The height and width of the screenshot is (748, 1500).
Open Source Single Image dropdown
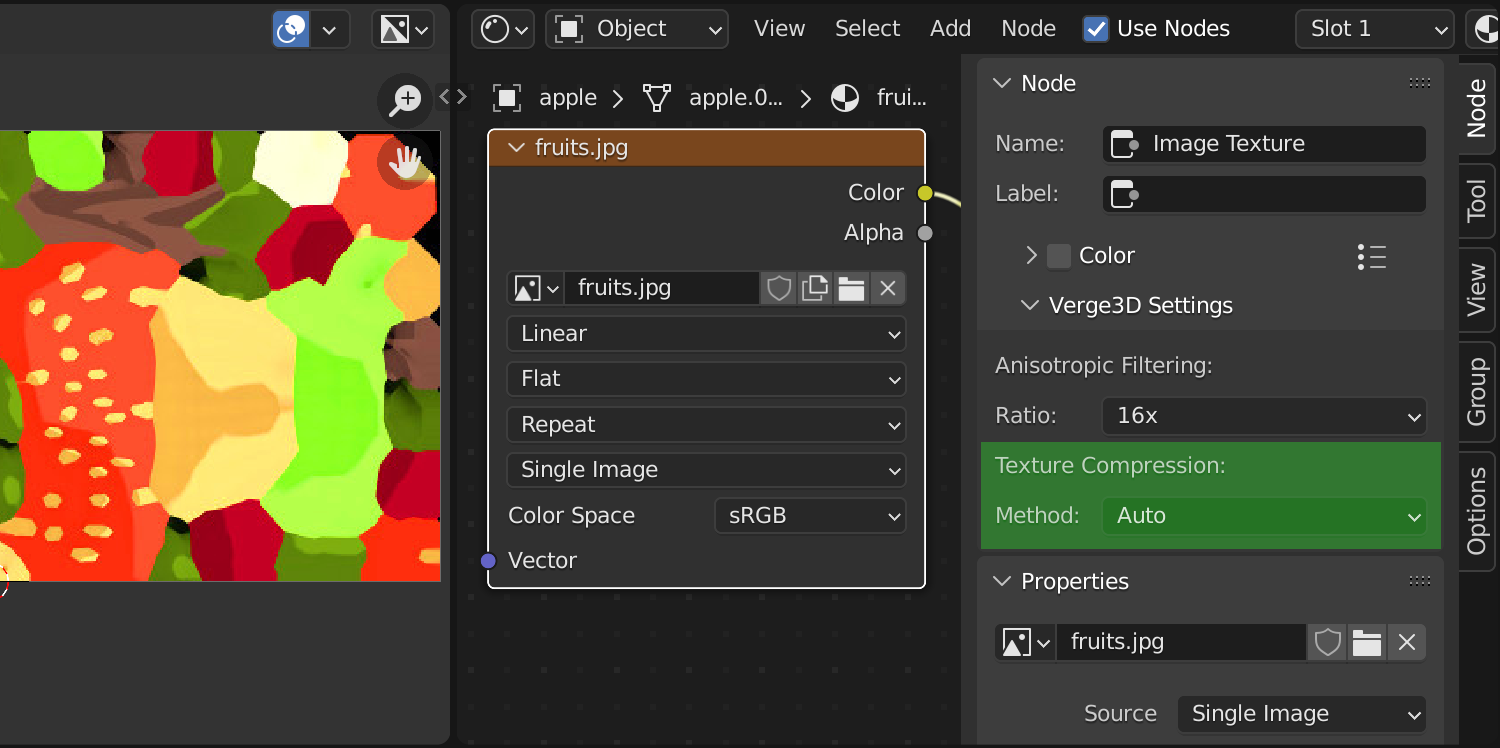click(x=1302, y=714)
